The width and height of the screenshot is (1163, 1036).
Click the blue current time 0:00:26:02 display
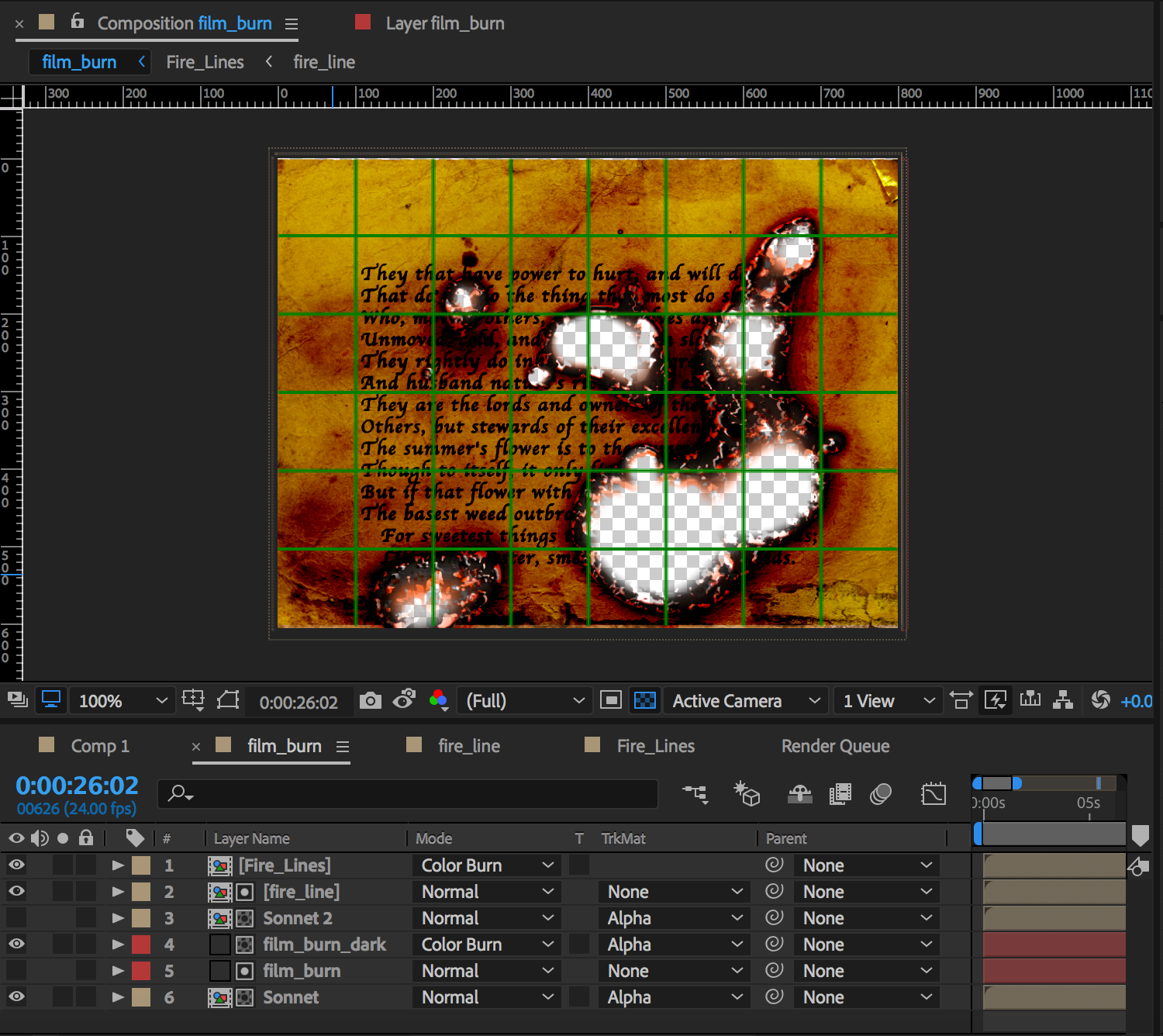77,786
